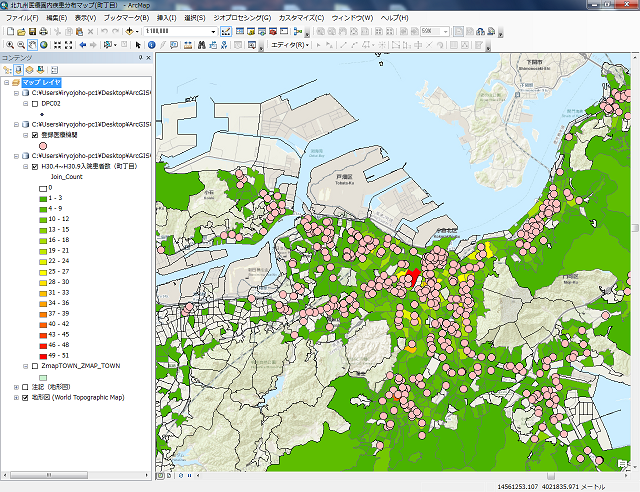
Task: Click the red 49 - 51 legend swatch
Action: [42, 355]
